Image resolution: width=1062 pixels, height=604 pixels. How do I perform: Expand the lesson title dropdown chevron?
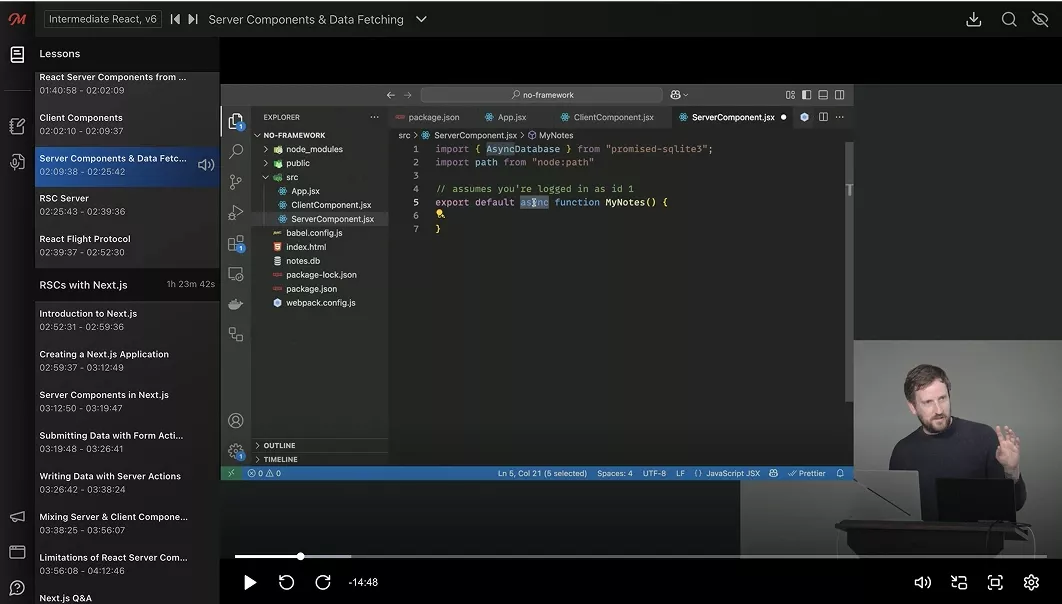click(421, 19)
